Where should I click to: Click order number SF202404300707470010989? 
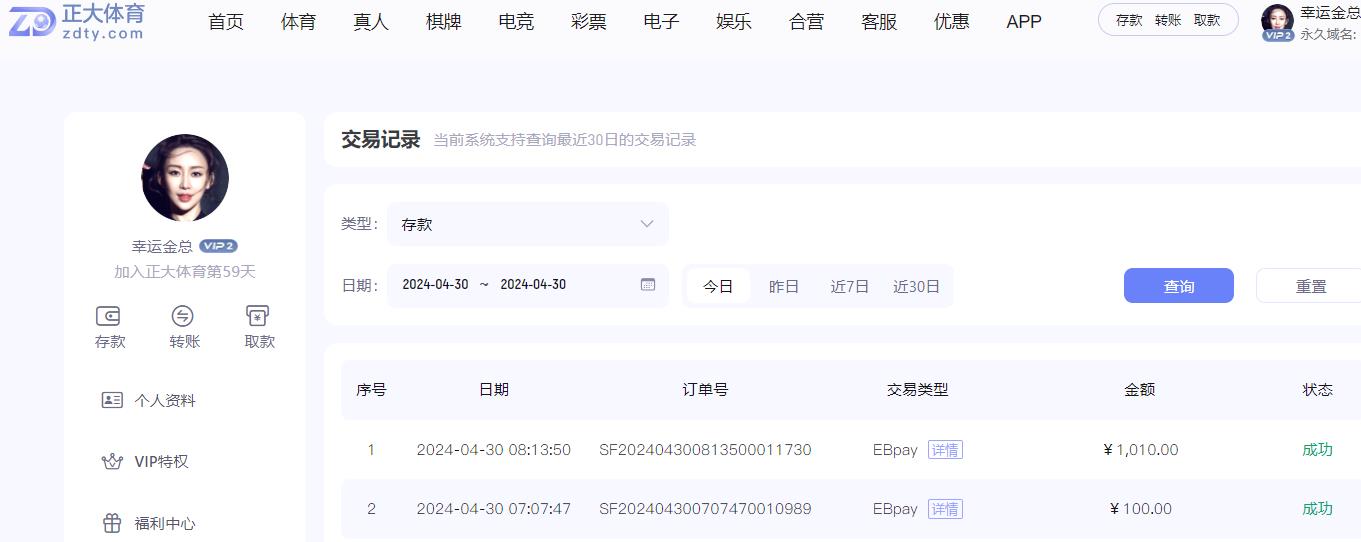pos(705,509)
